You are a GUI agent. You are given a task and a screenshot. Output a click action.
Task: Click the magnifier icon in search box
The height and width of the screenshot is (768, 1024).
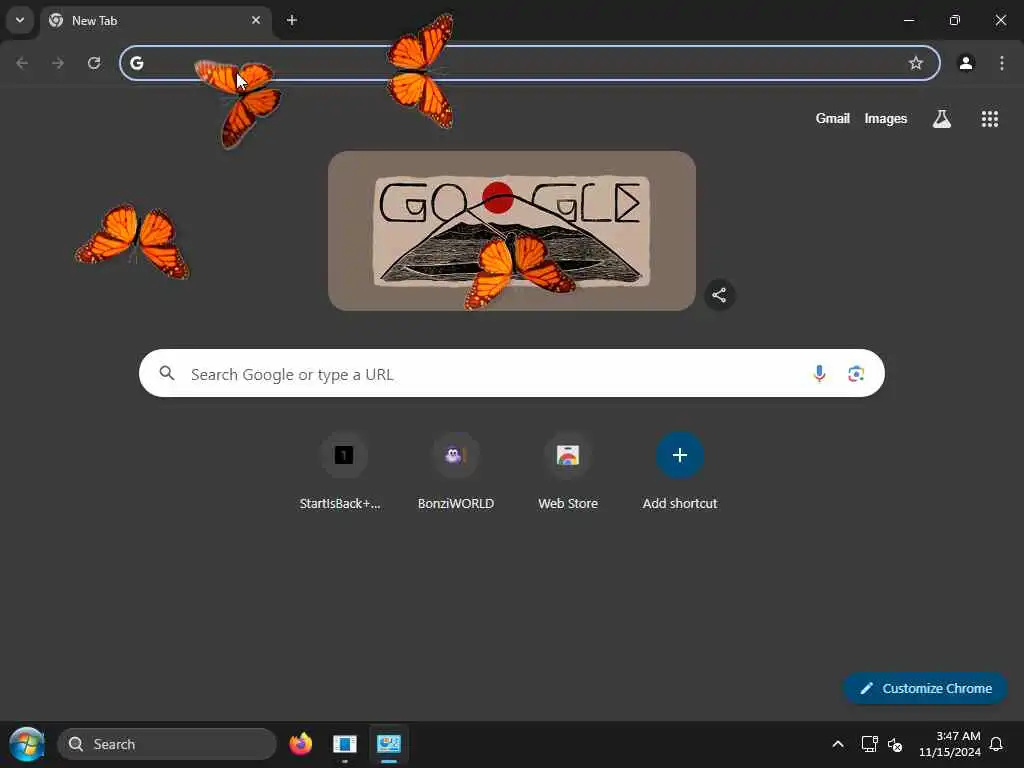tap(167, 373)
